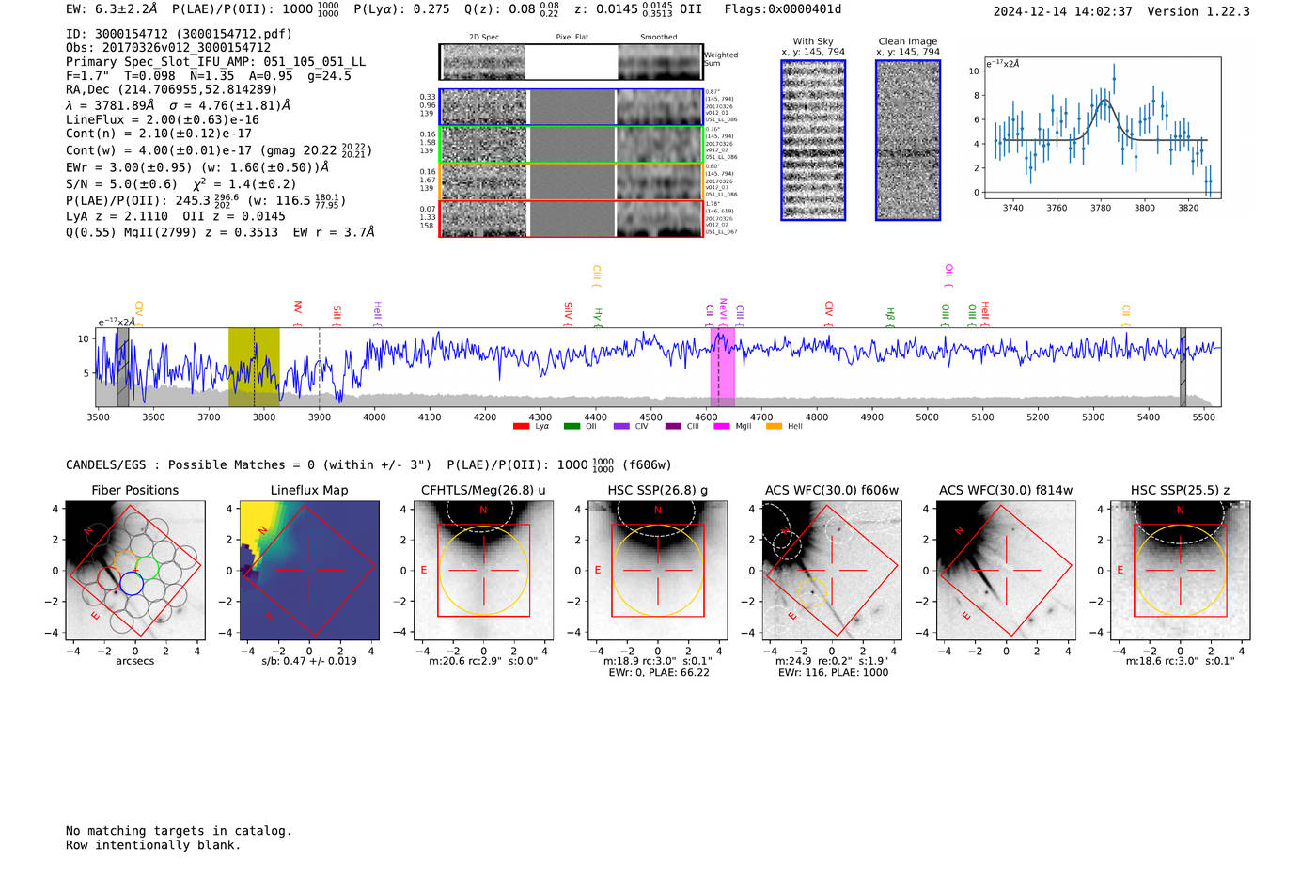
Task: Open the ACS WFC(30.0) f606w cutout
Action: click(x=832, y=570)
